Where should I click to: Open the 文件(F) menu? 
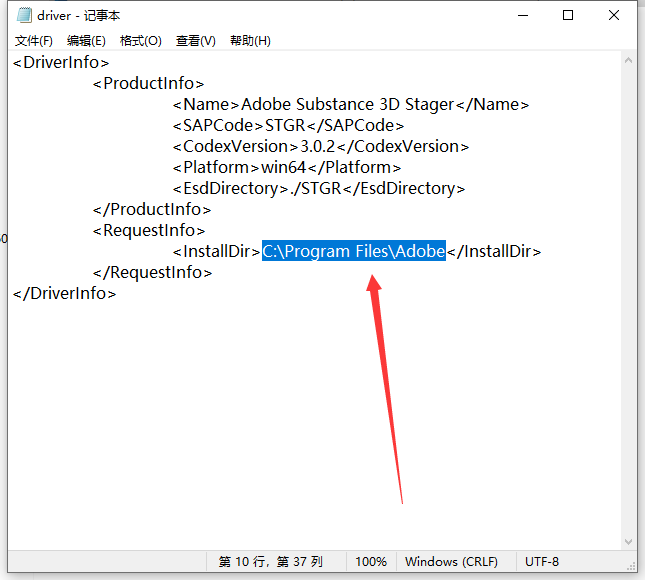[x=34, y=41]
